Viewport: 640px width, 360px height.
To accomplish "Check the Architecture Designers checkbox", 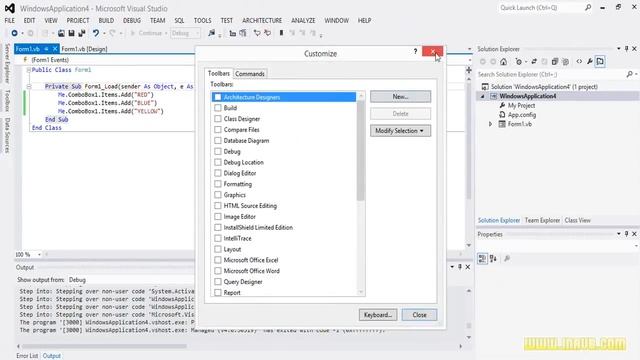I will click(218, 97).
